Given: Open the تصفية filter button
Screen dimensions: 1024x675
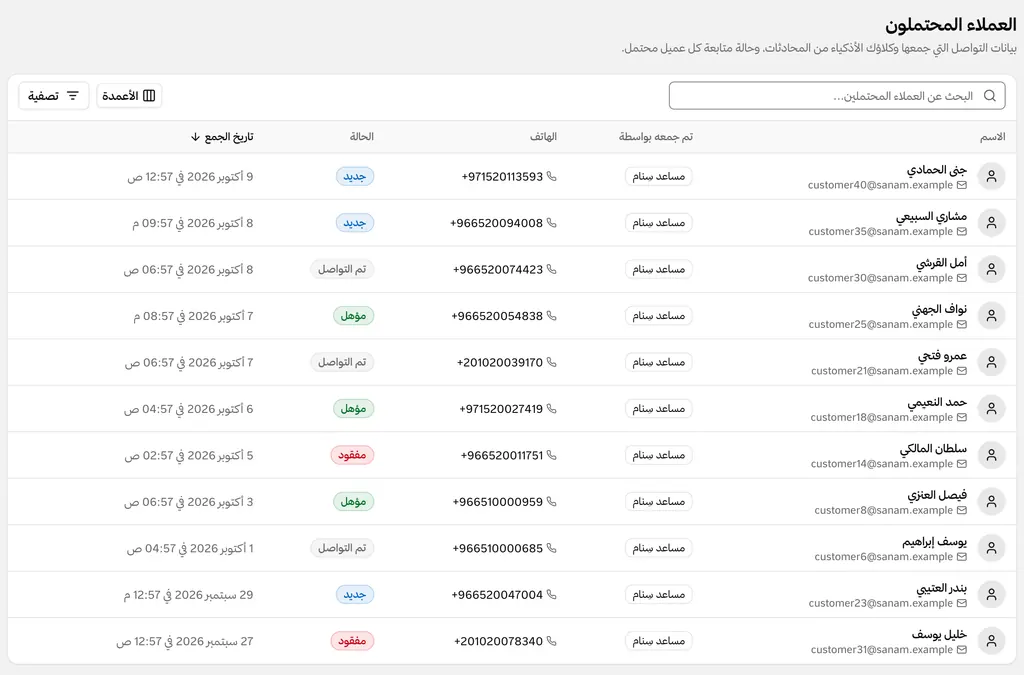Looking at the screenshot, I should [x=54, y=96].
